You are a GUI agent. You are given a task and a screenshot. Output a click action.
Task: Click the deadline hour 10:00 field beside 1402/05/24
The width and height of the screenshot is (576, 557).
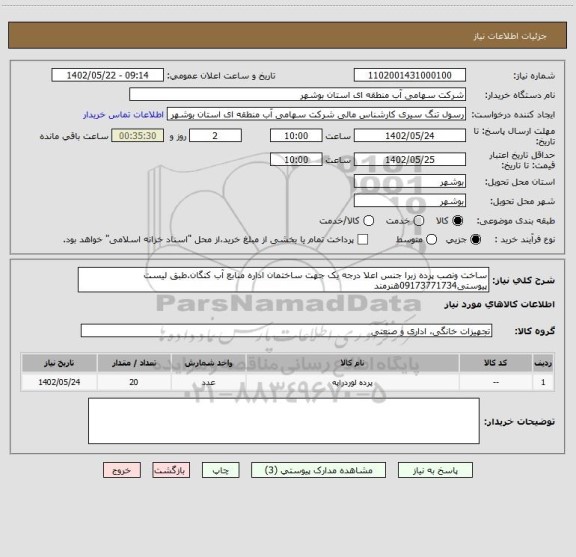[x=296, y=136]
